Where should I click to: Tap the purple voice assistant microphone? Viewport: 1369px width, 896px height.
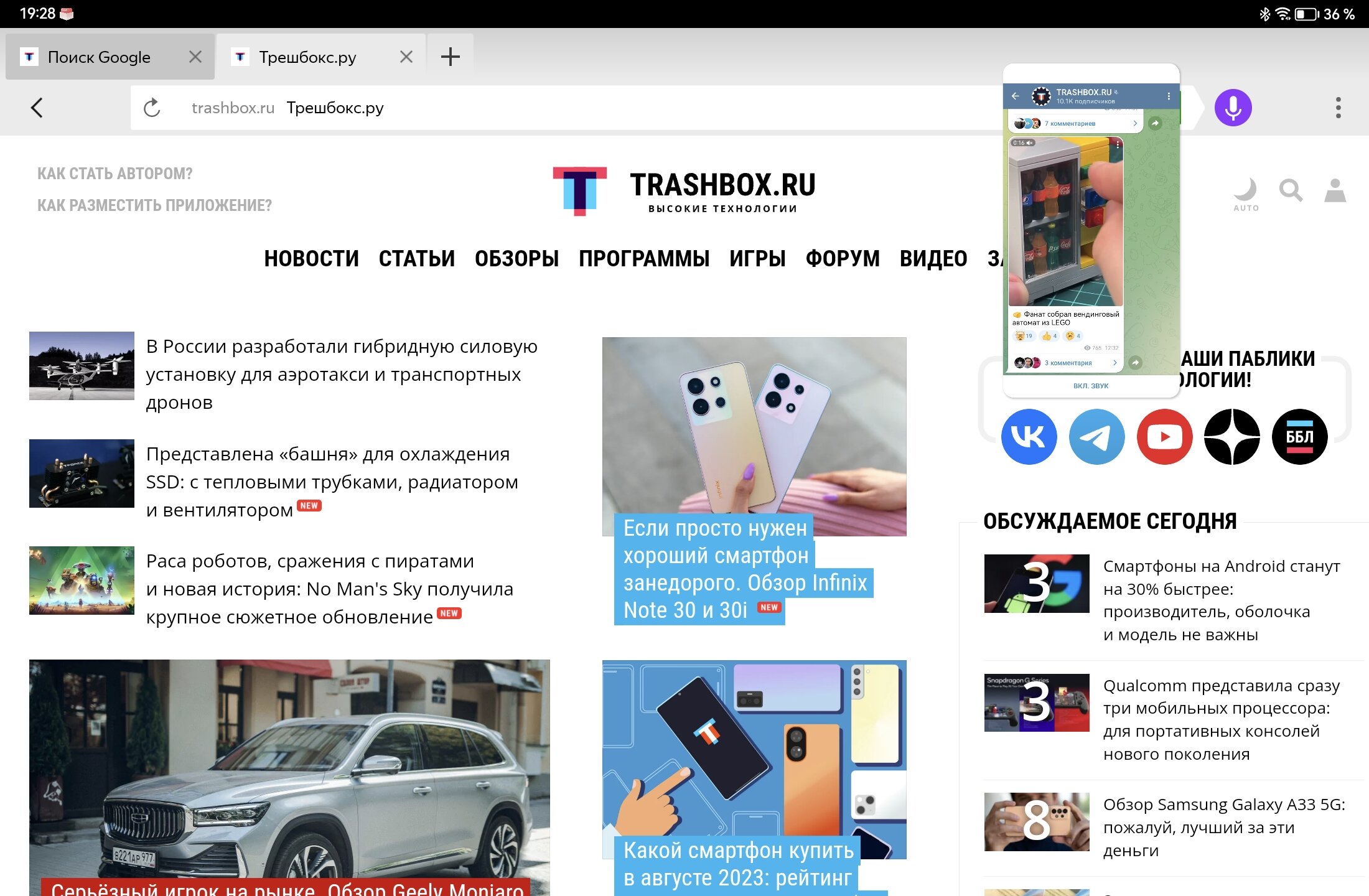point(1233,108)
